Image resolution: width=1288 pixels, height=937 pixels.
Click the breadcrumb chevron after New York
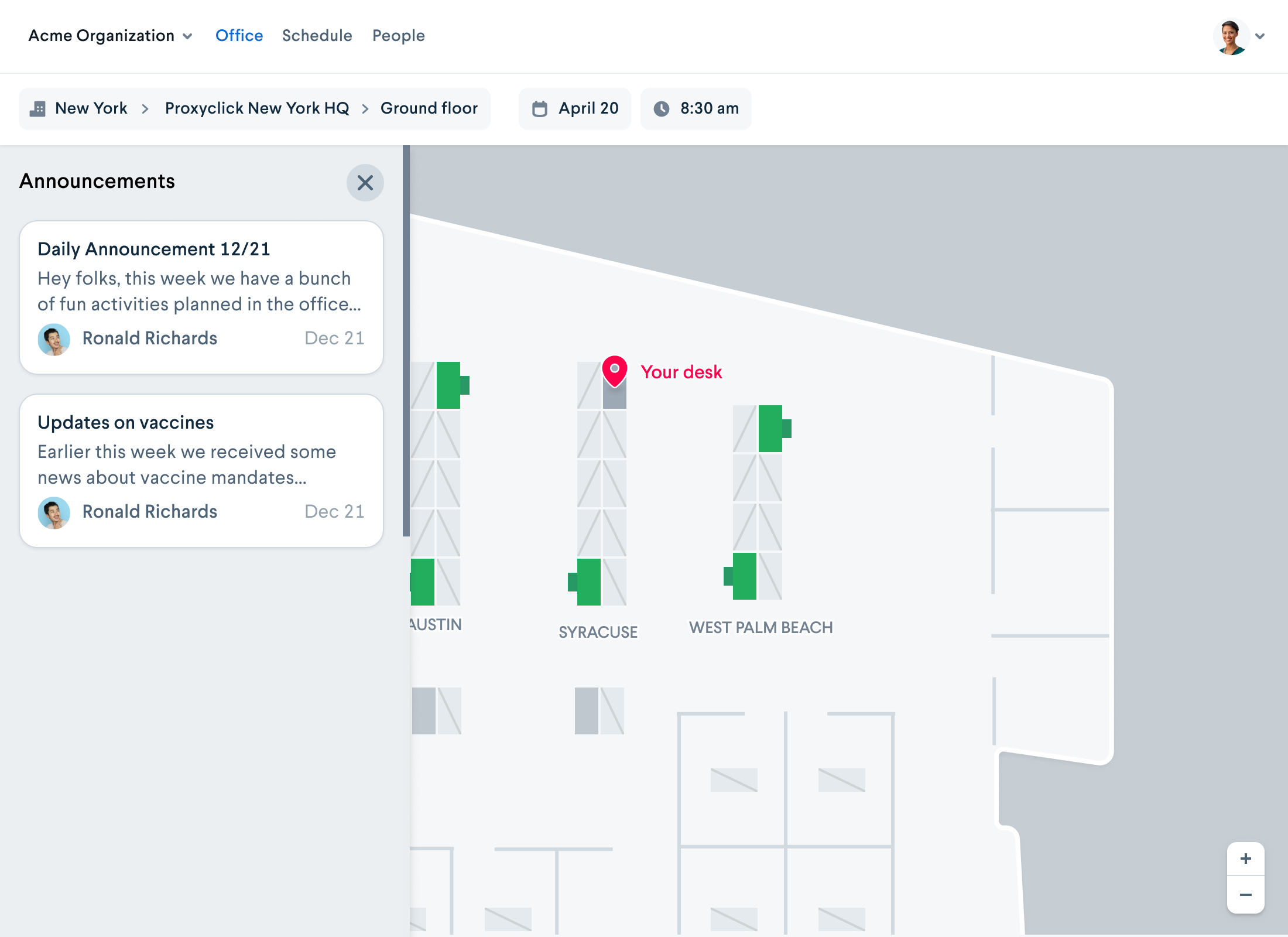(145, 109)
